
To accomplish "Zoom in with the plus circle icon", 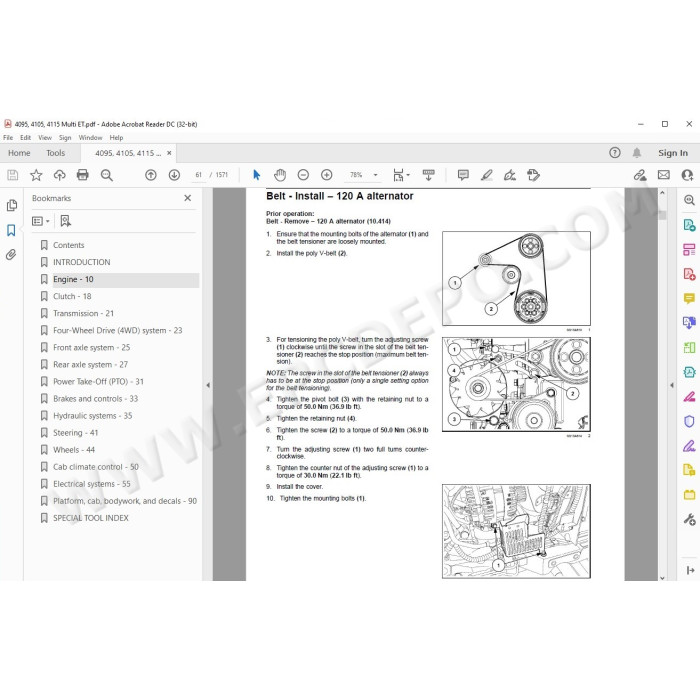I will [x=327, y=175].
